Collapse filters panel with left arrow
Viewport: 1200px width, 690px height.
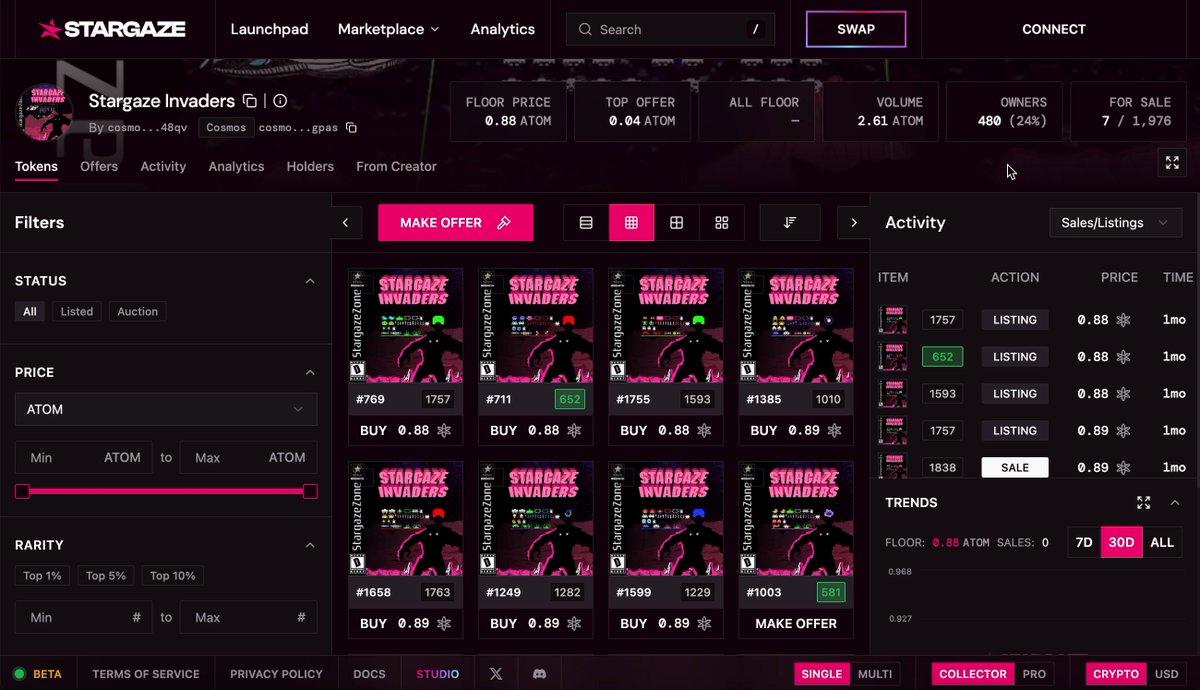pyautogui.click(x=345, y=223)
